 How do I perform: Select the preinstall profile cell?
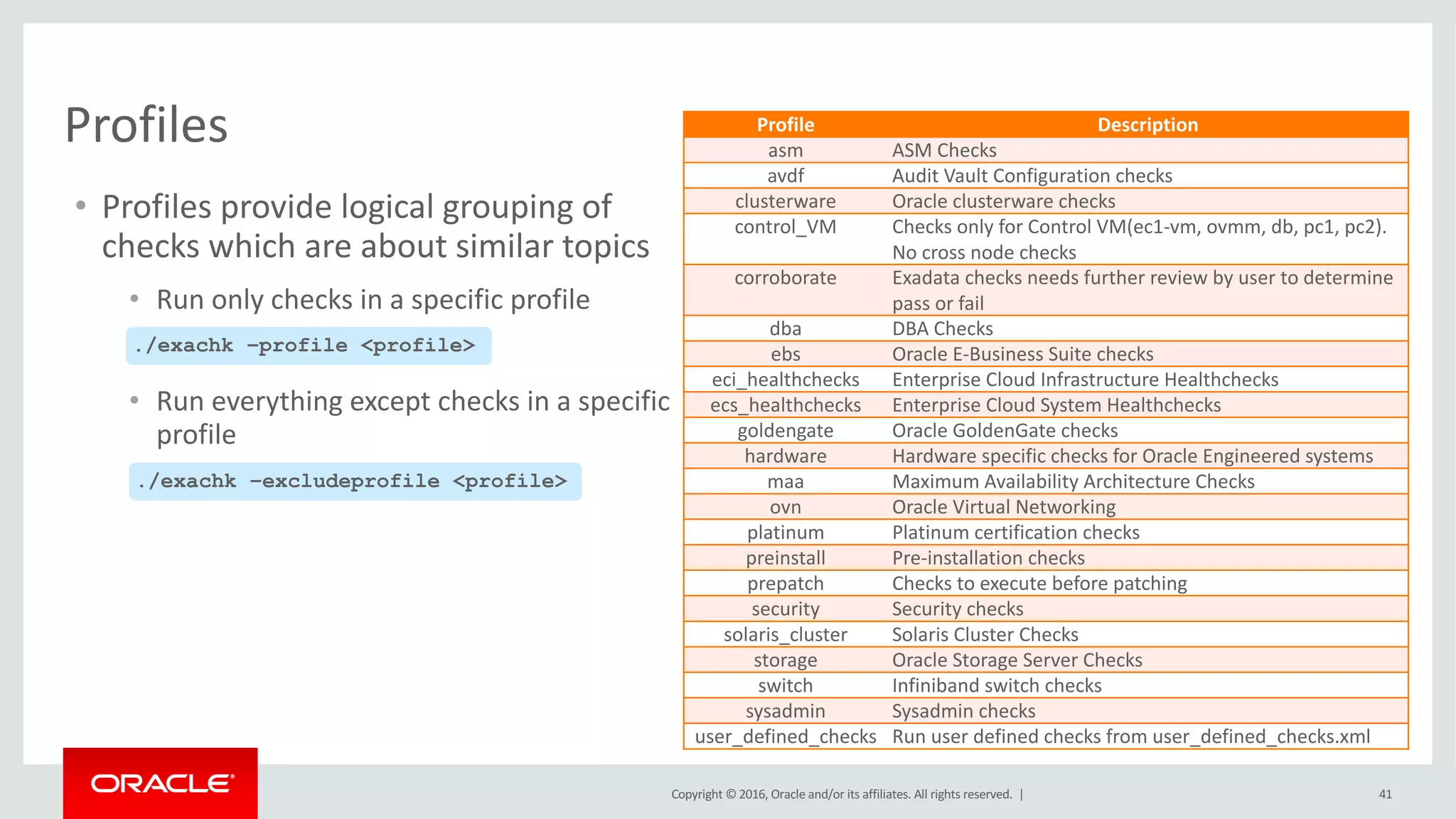coord(786,558)
